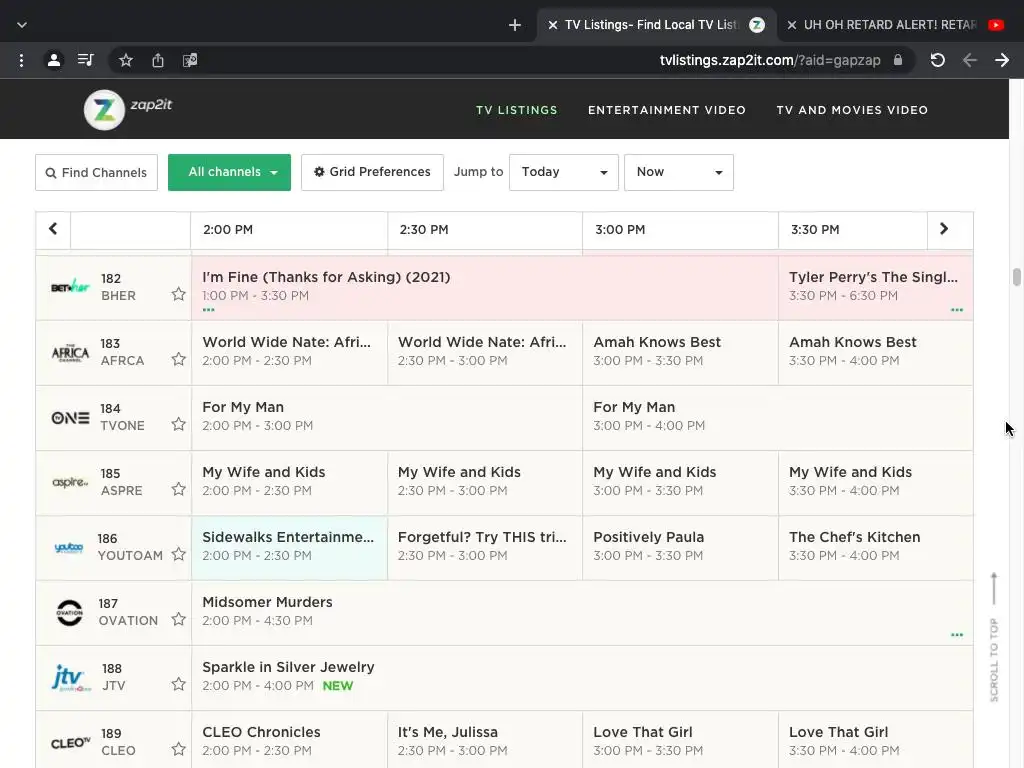Switch to the YouTube browser tab
This screenshot has height=768, width=1024.
click(895, 25)
